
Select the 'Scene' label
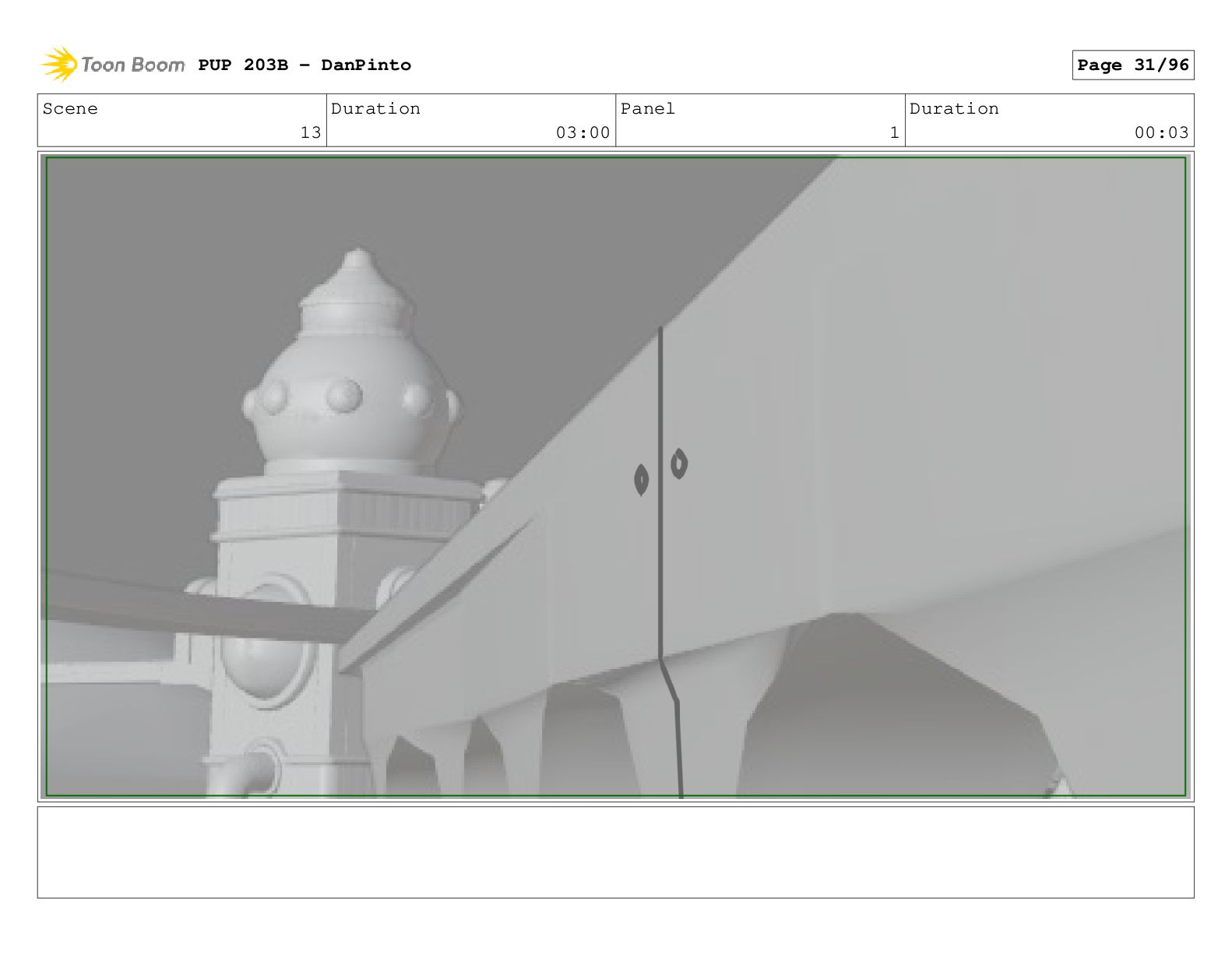pyautogui.click(x=70, y=109)
